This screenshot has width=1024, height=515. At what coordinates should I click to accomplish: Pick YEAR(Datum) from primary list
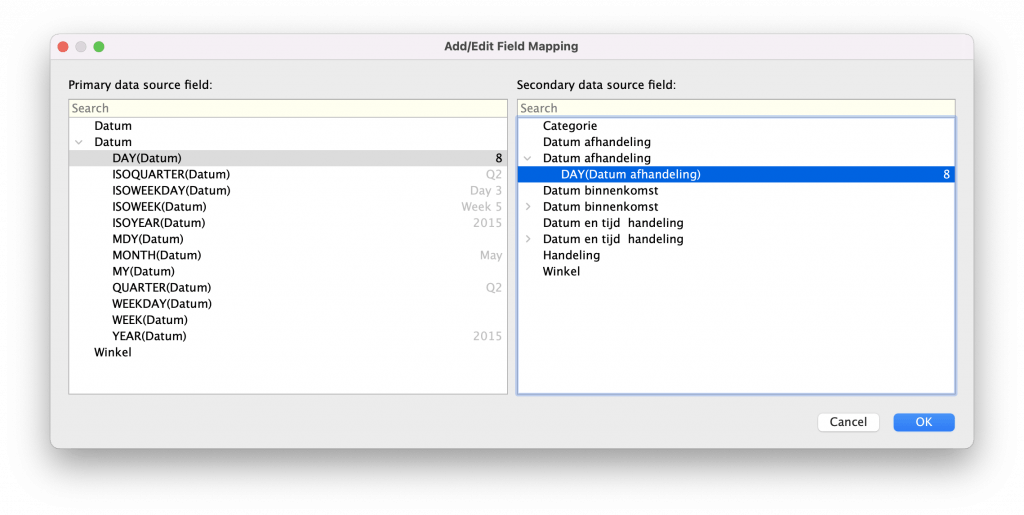(149, 336)
